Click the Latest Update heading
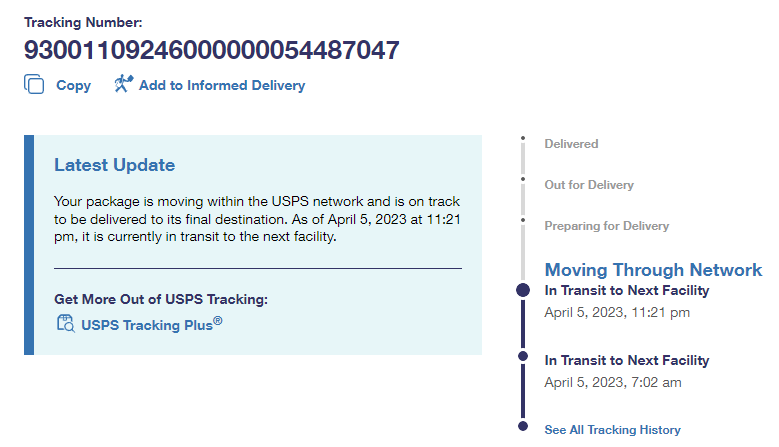The width and height of the screenshot is (779, 447). (x=114, y=165)
